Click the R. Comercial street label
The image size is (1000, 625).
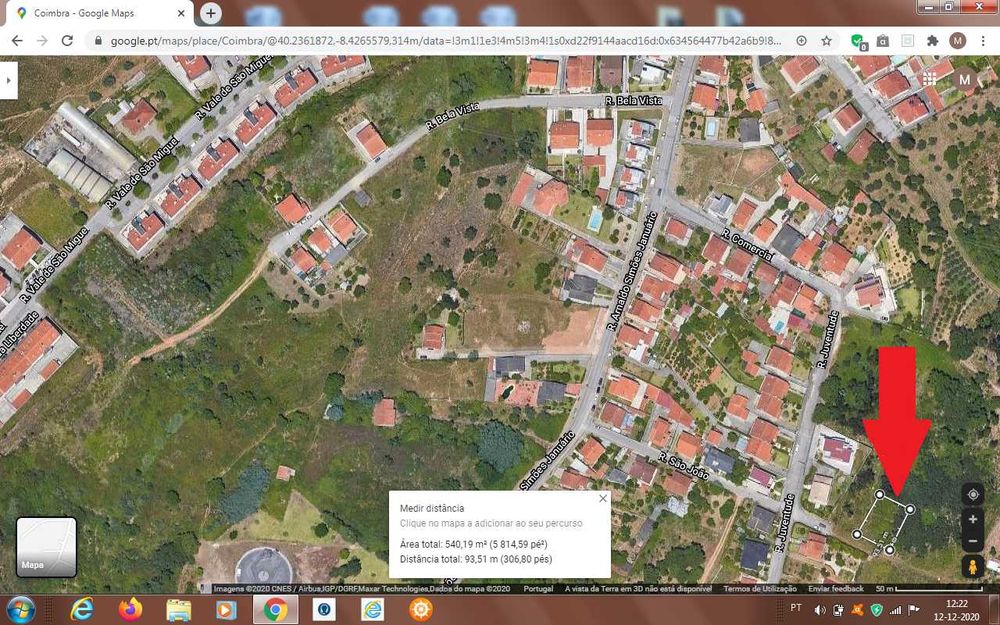pos(747,244)
